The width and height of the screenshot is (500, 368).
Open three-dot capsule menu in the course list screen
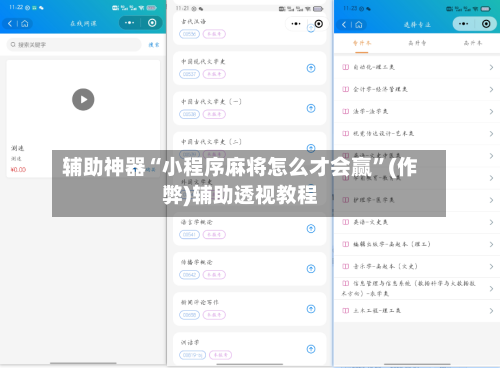pyautogui.click(x=296, y=24)
